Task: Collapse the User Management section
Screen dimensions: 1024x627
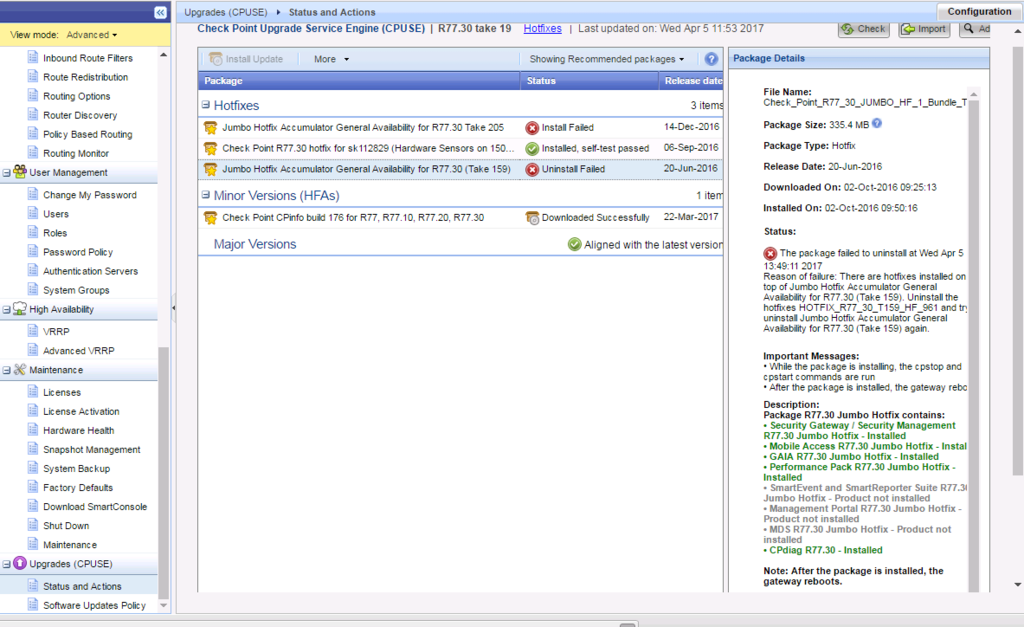Action: coord(7,172)
